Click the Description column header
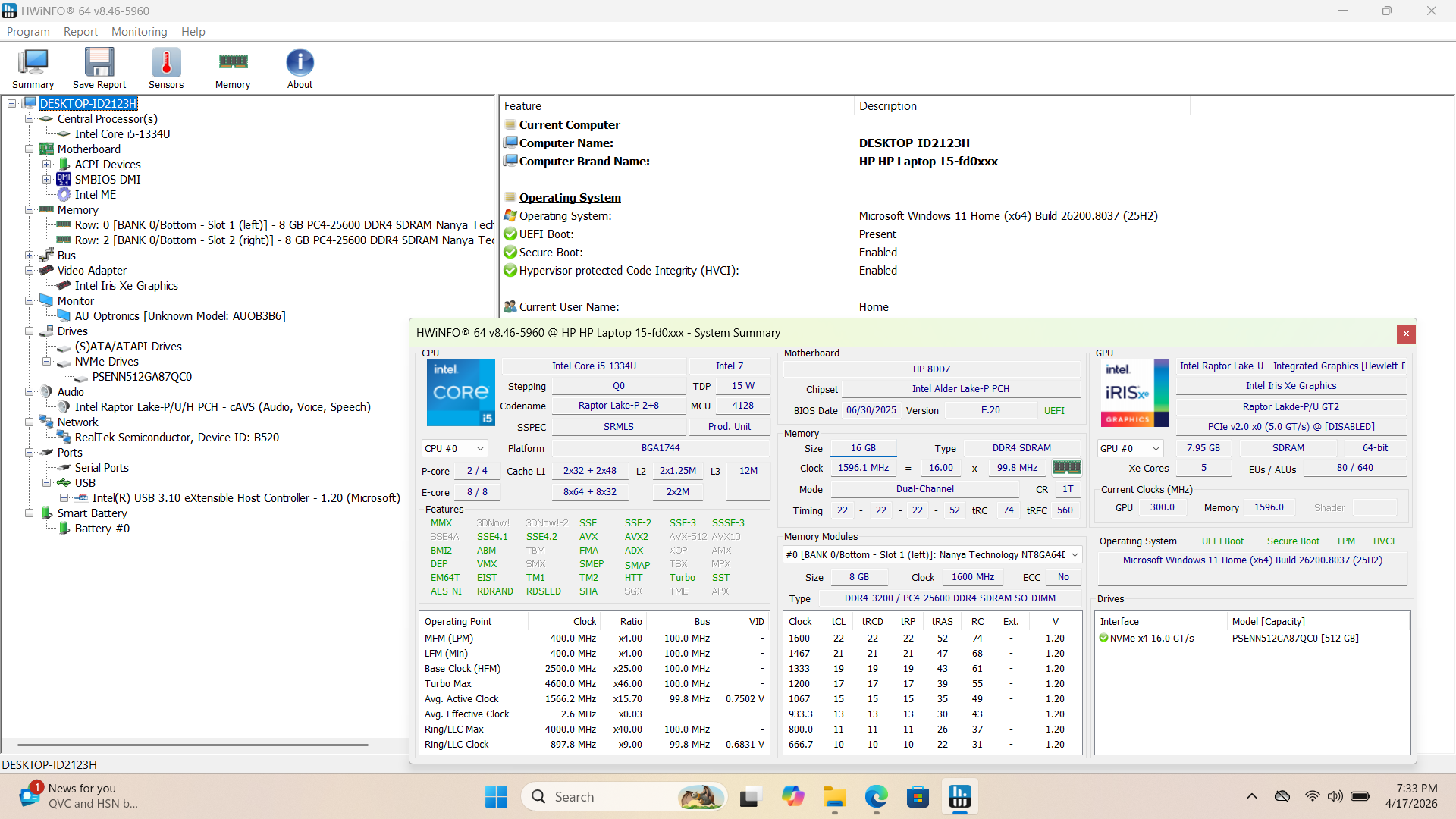Viewport: 1456px width, 819px height. coord(1022,106)
